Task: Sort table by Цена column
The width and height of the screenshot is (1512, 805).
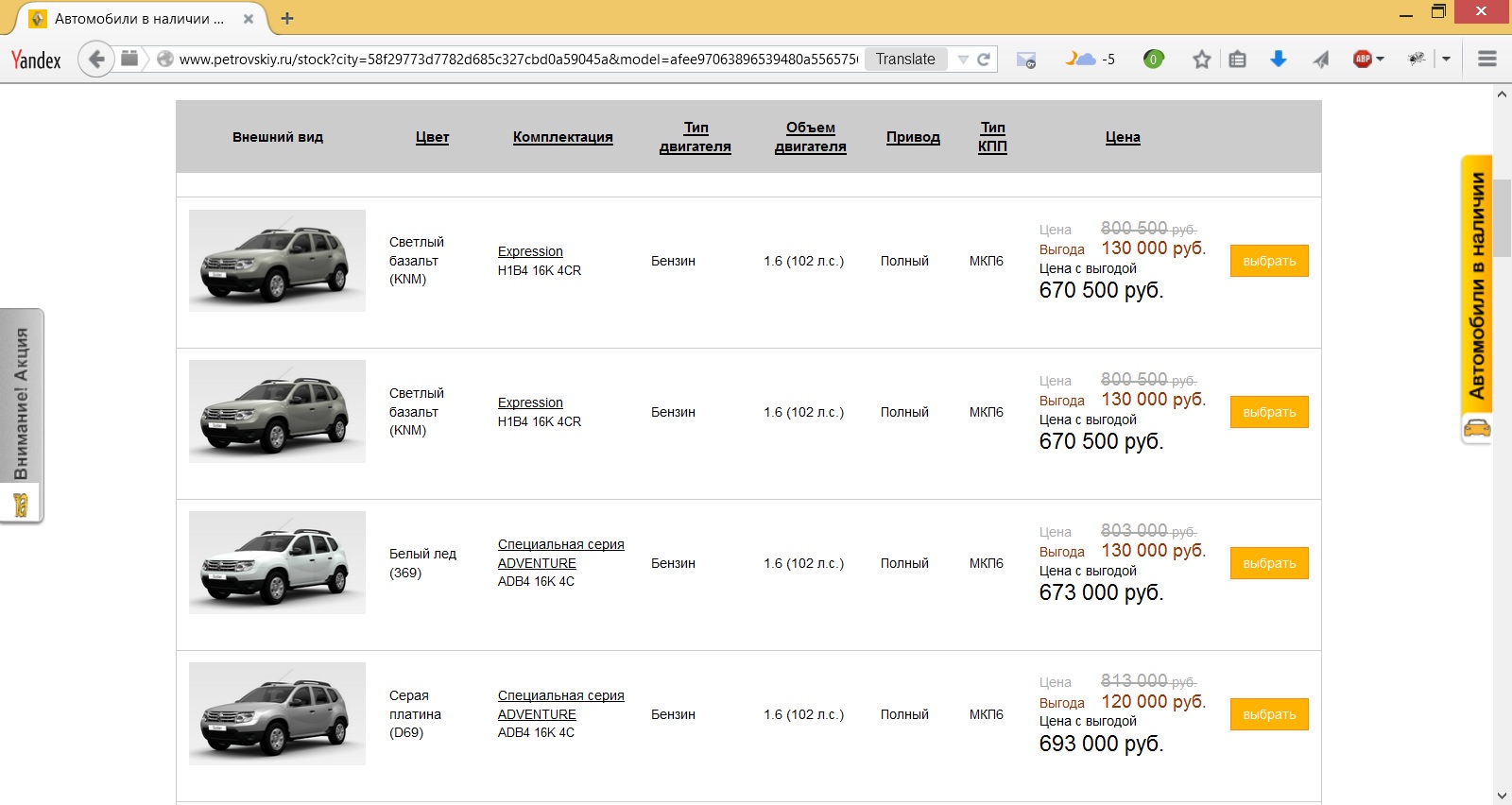Action: pyautogui.click(x=1123, y=137)
